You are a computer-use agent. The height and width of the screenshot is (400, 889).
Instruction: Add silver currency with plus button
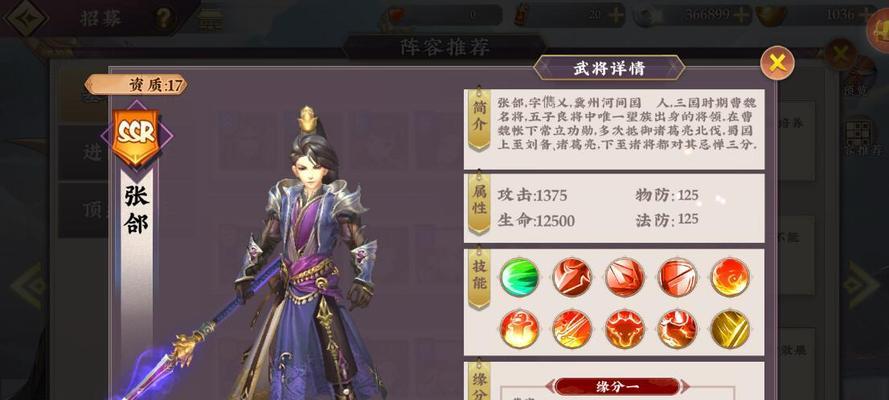[740, 15]
